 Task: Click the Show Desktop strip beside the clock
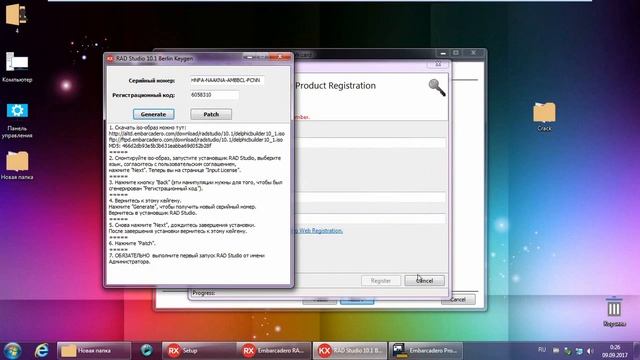pyautogui.click(x=637, y=351)
